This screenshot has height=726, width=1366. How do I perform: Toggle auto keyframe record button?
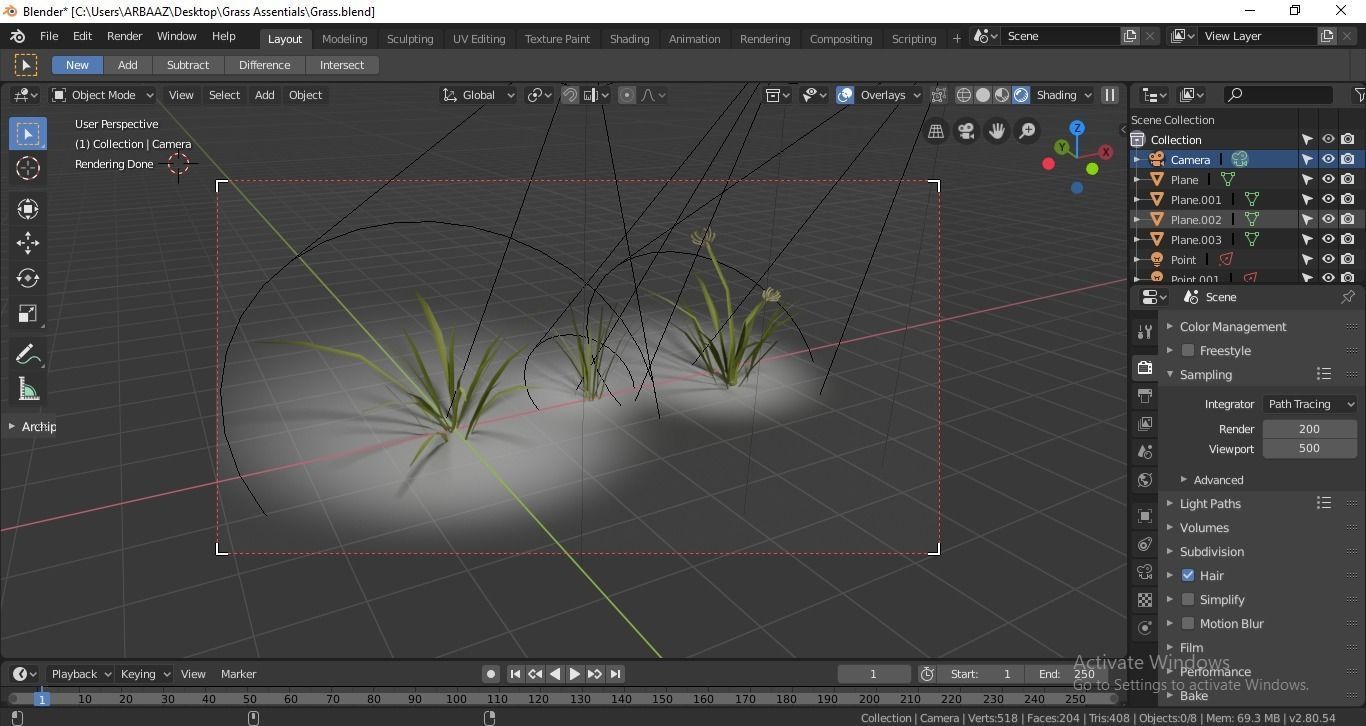[491, 674]
